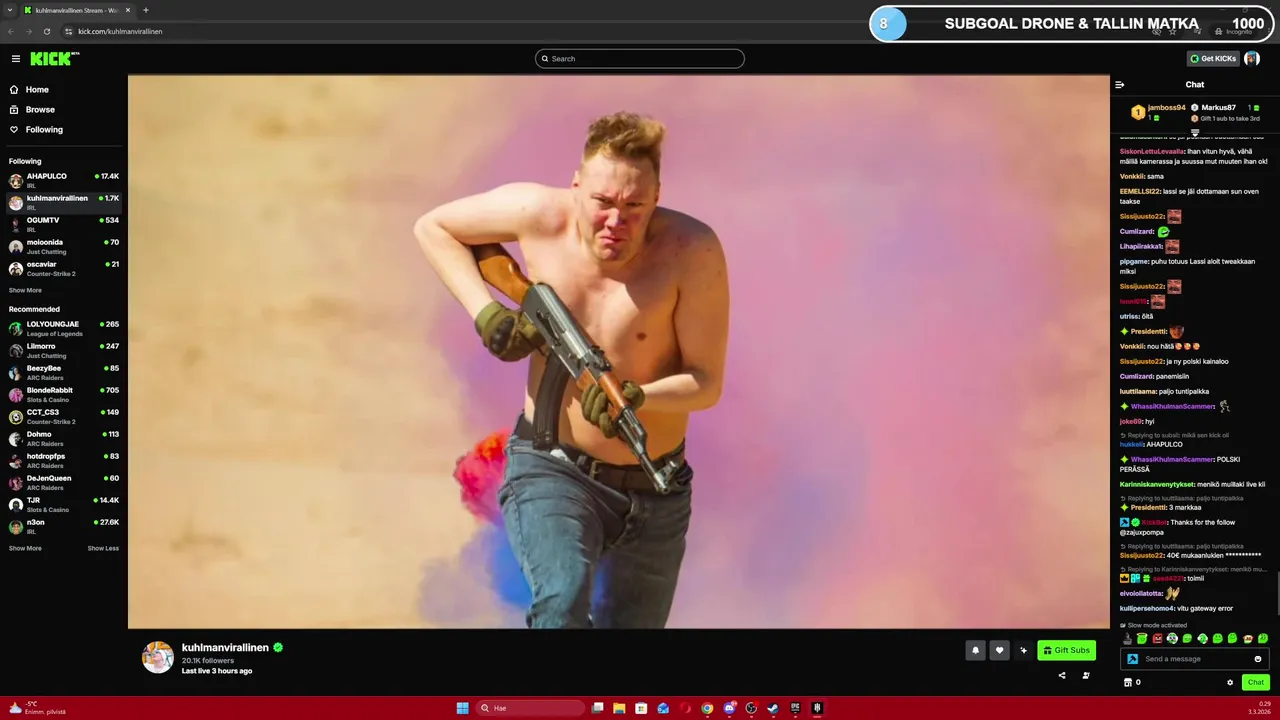Open the browser tab list dropdown
Viewport: 1280px width, 720px height.
pyautogui.click(x=10, y=10)
